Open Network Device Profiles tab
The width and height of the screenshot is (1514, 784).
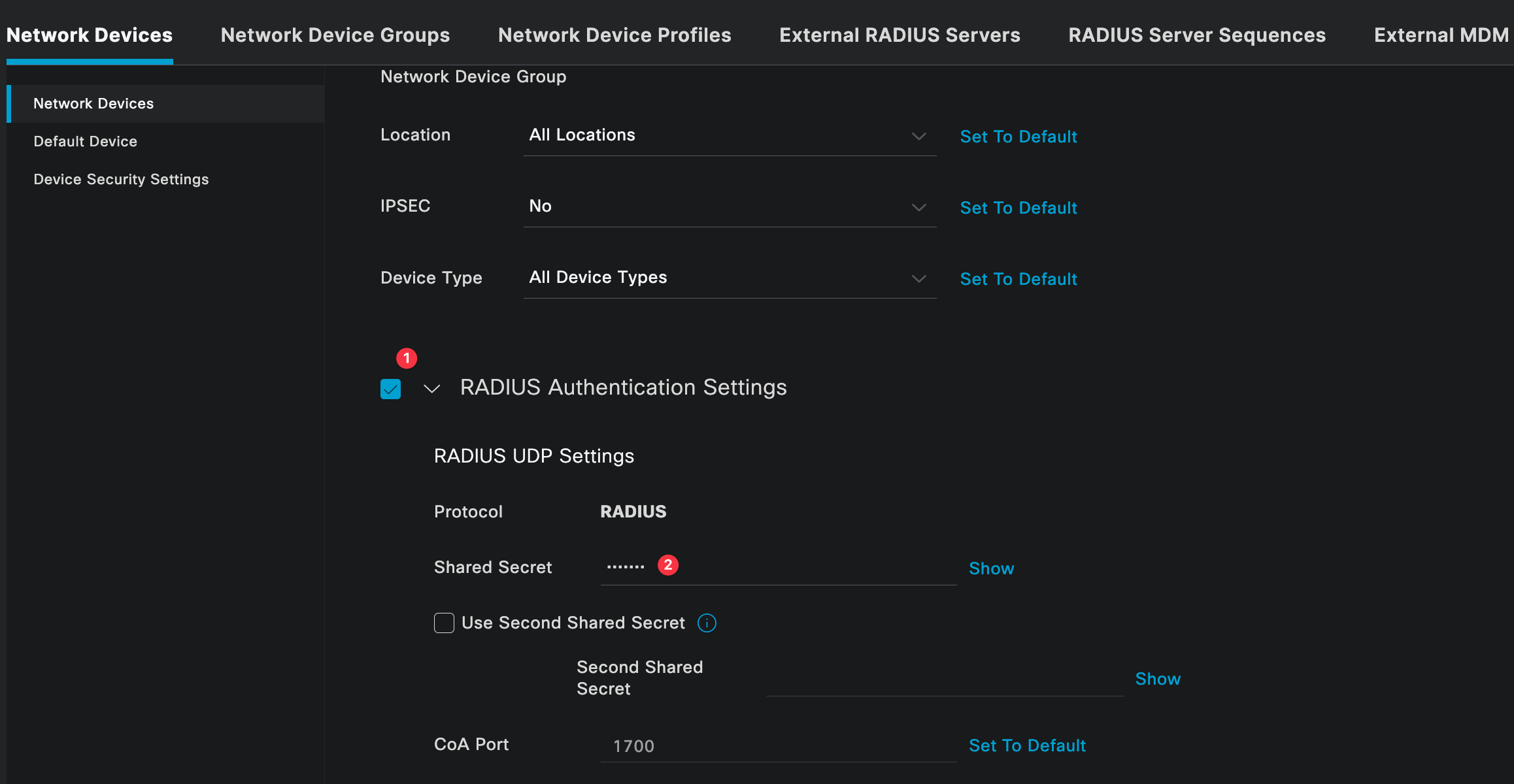coord(614,35)
